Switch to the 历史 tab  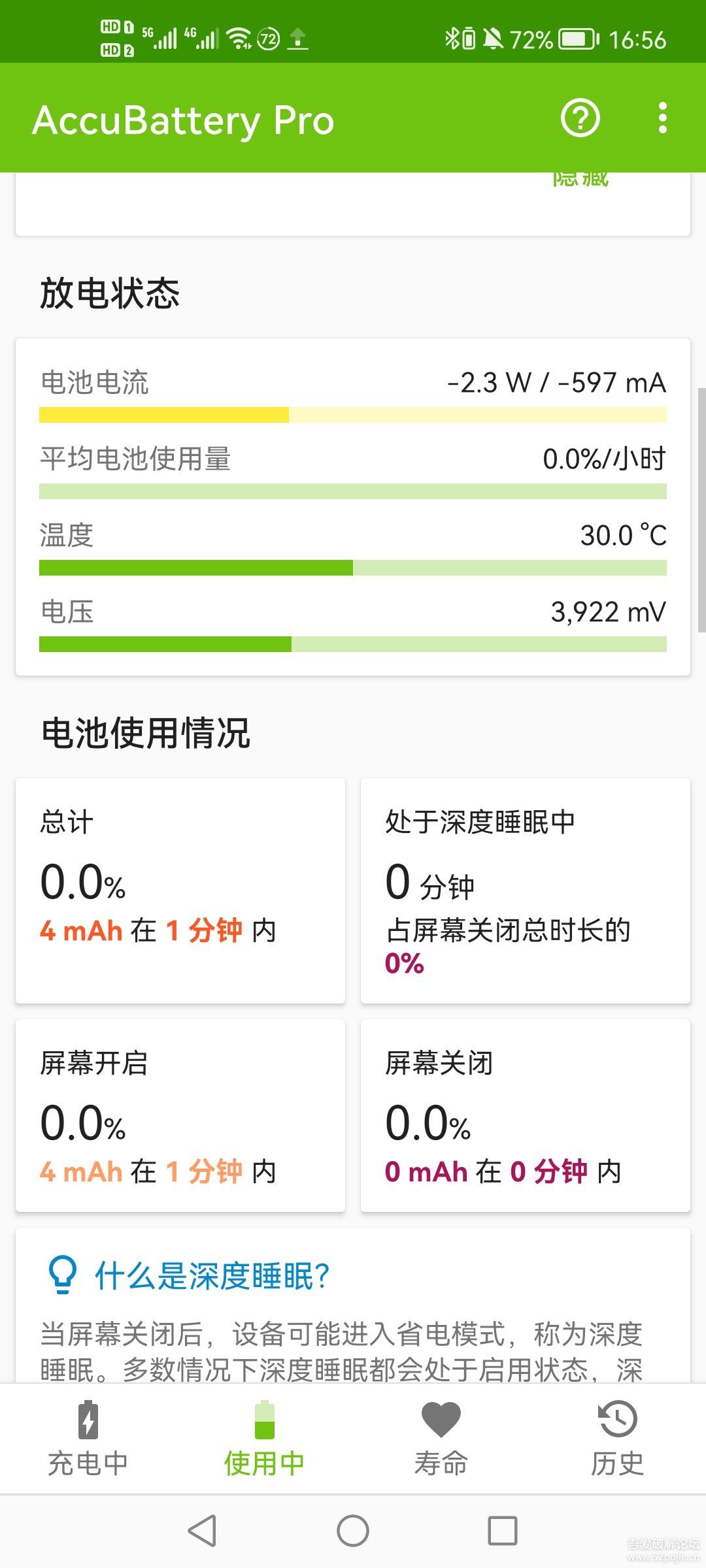tap(617, 1463)
